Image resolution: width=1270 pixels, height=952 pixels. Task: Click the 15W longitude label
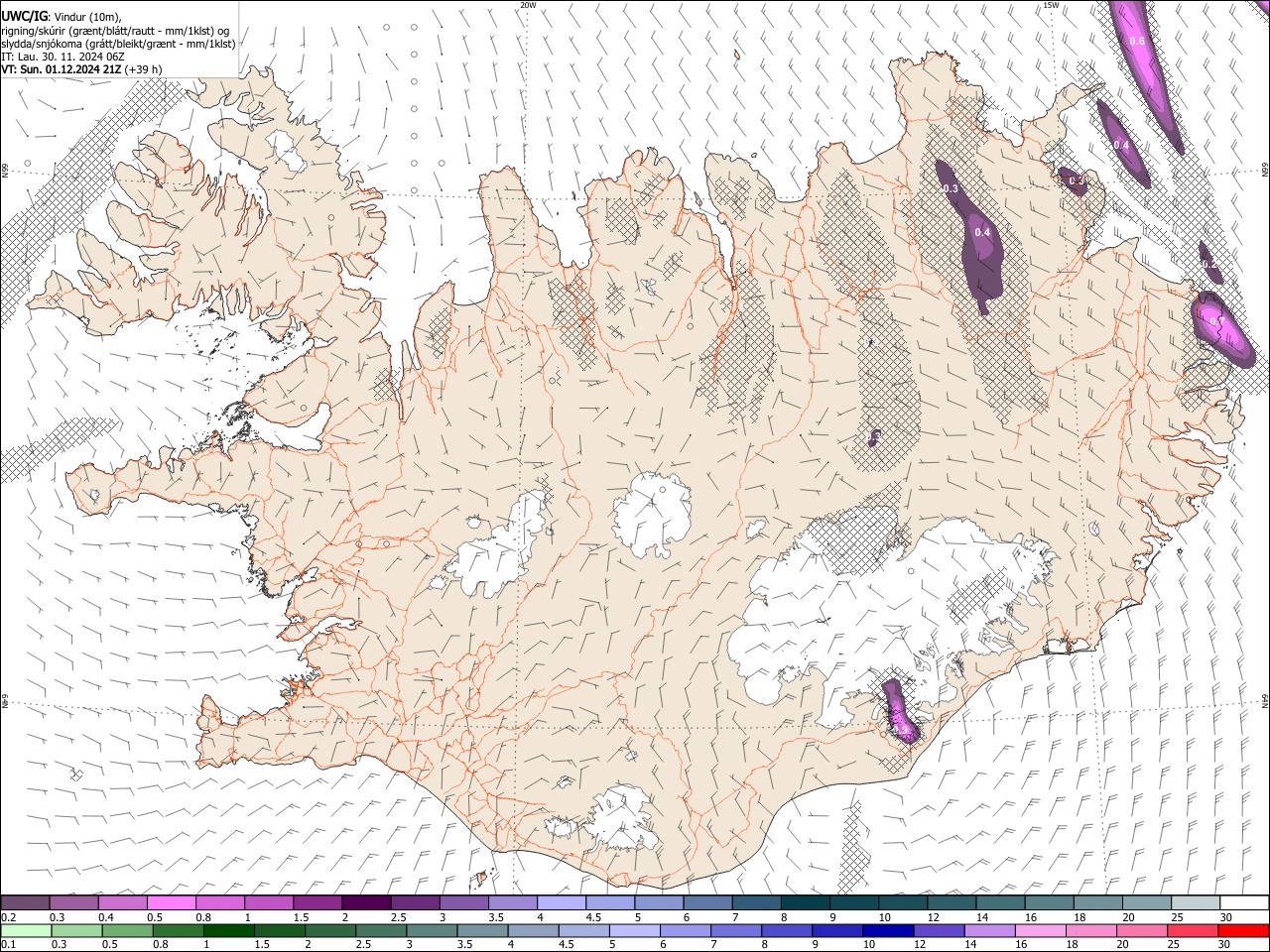coord(1052,5)
